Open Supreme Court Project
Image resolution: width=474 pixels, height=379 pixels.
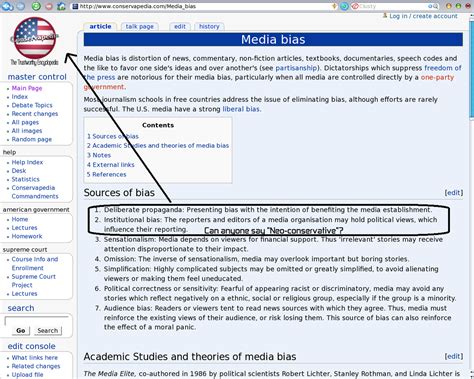point(34,281)
